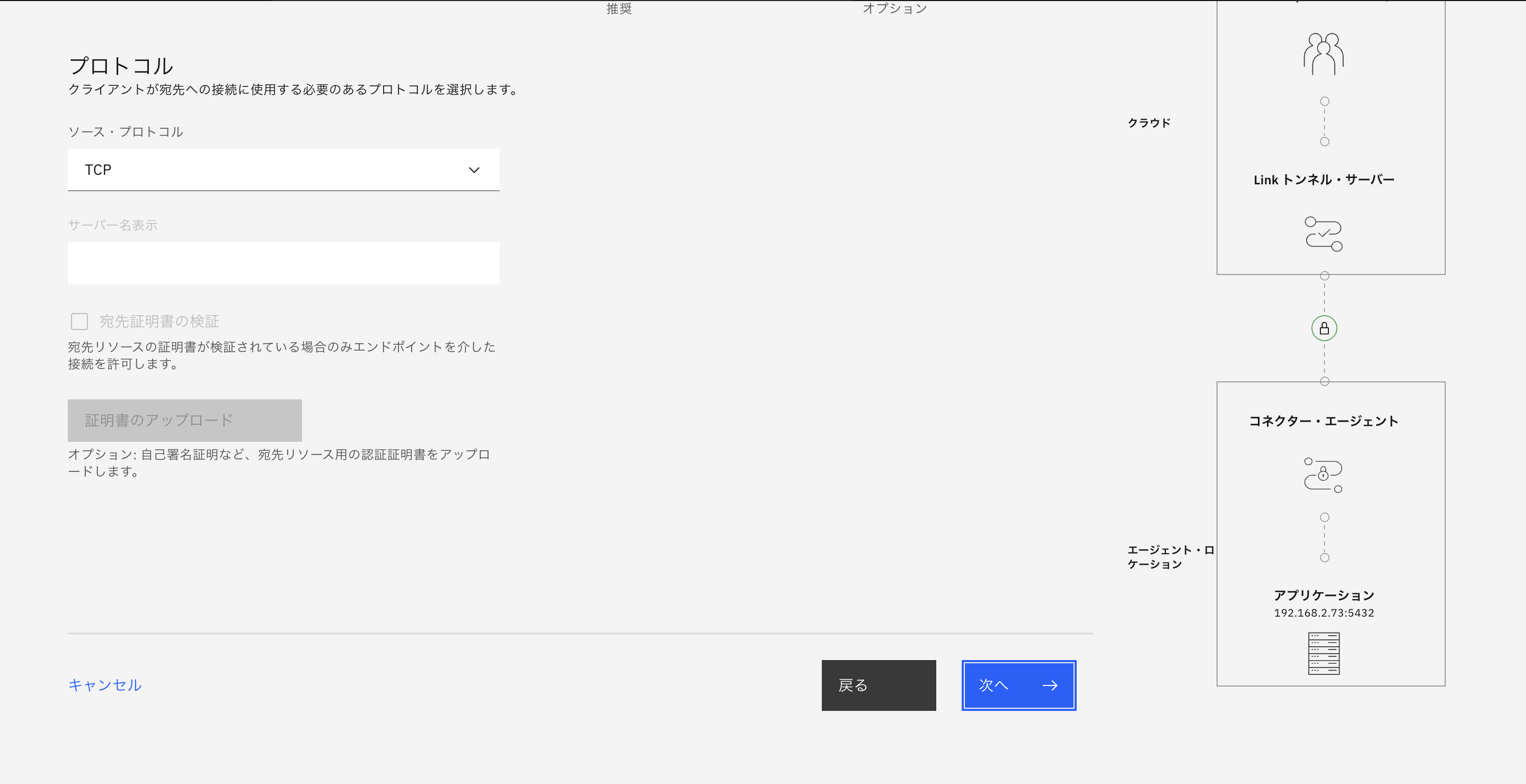Click the server rack icon below アプリケーション
The width and height of the screenshot is (1526, 784).
(1324, 654)
